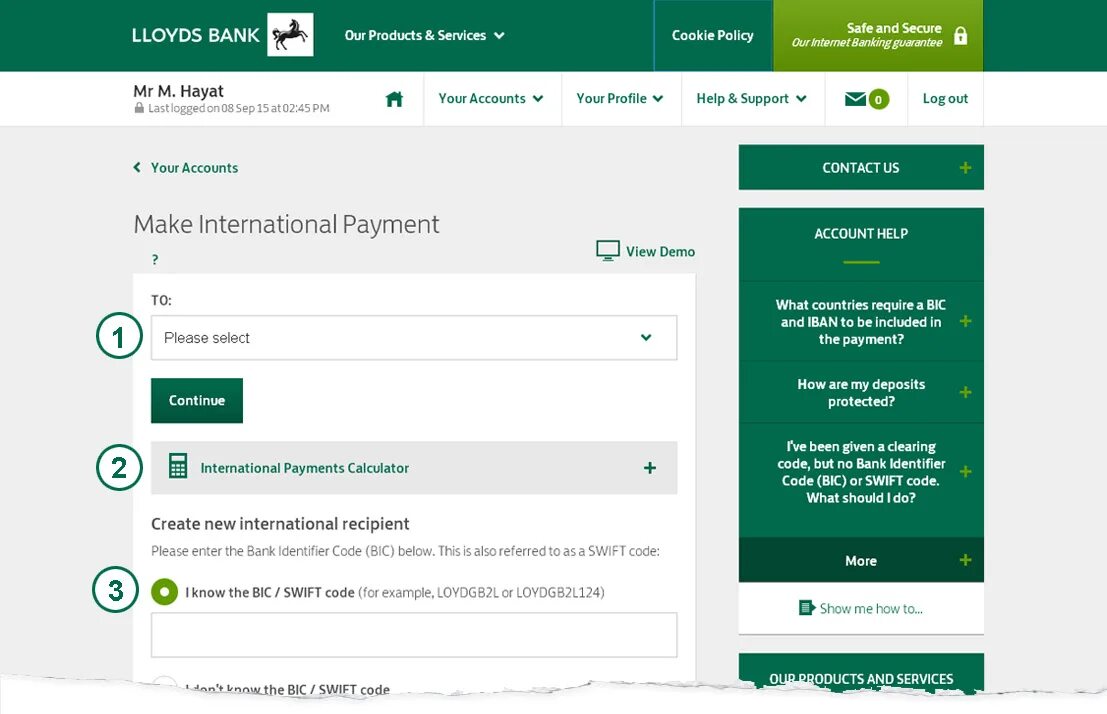Click the 'Show me how to...' link
This screenshot has height=714, width=1107.
[870, 608]
